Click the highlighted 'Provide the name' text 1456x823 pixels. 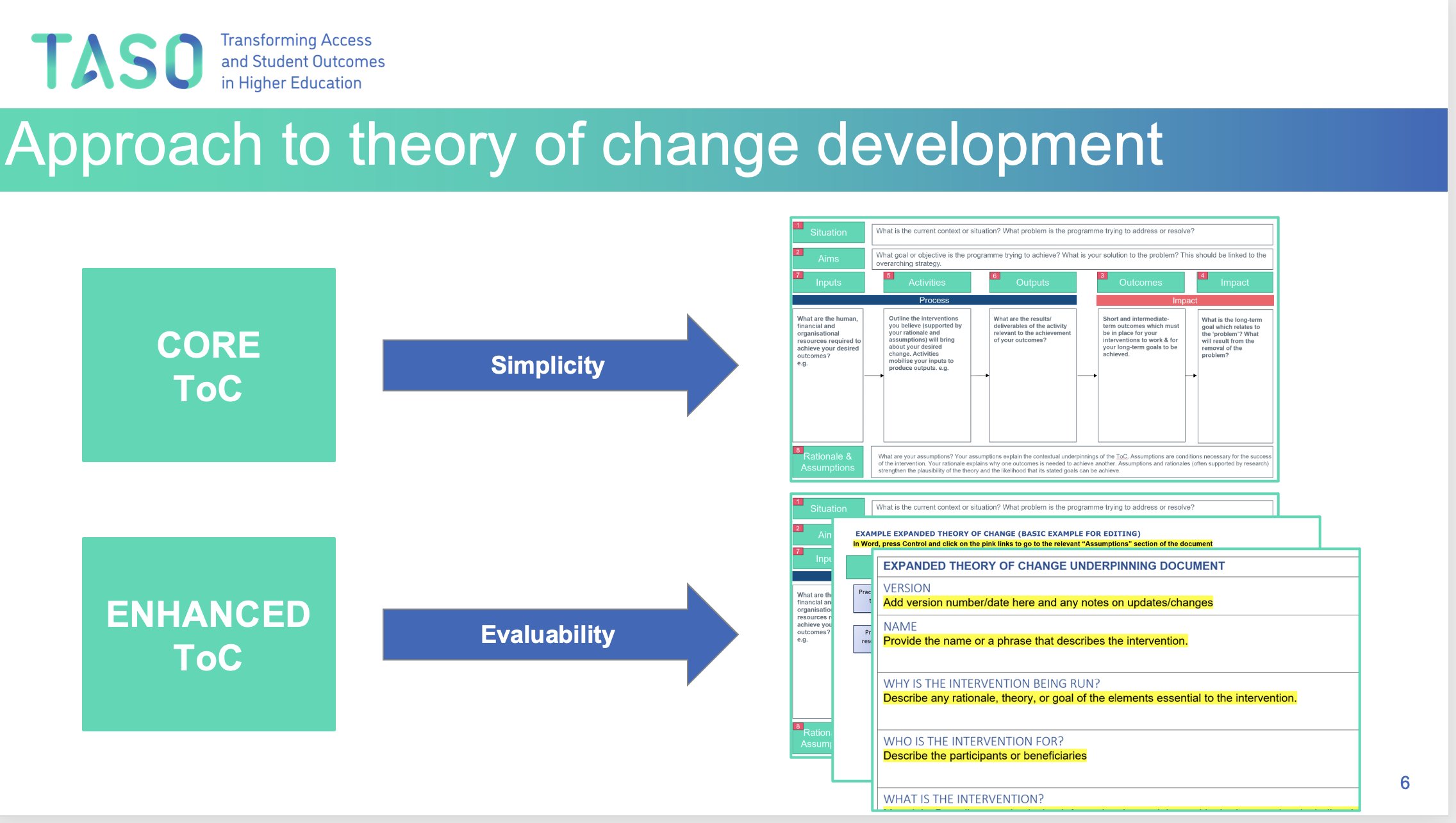point(1035,641)
